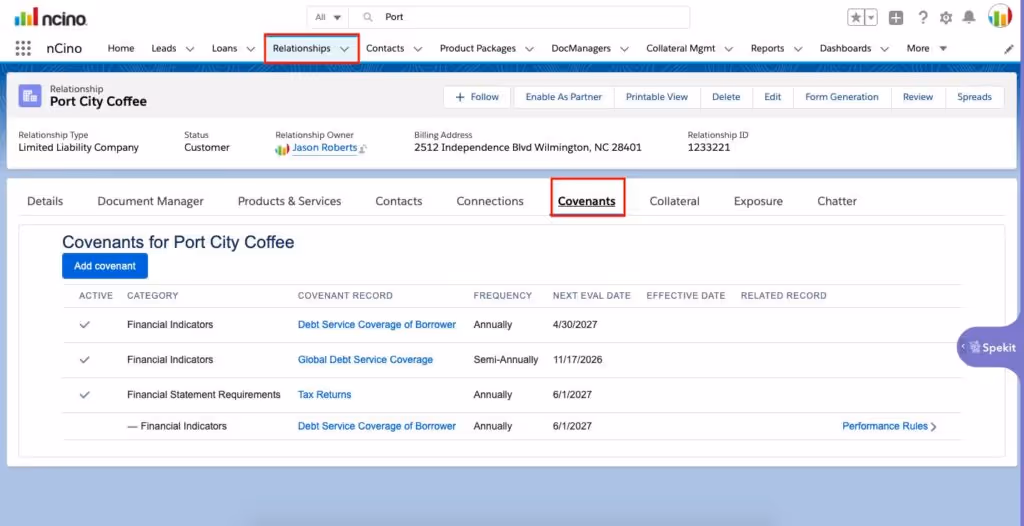Click the Follow button
1024x526 pixels.
[478, 97]
